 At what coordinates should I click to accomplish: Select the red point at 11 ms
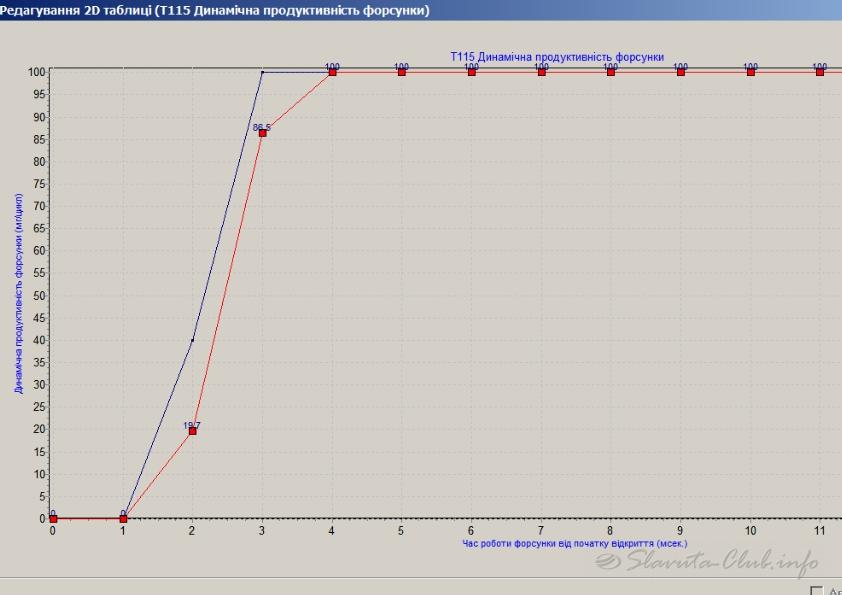(820, 72)
